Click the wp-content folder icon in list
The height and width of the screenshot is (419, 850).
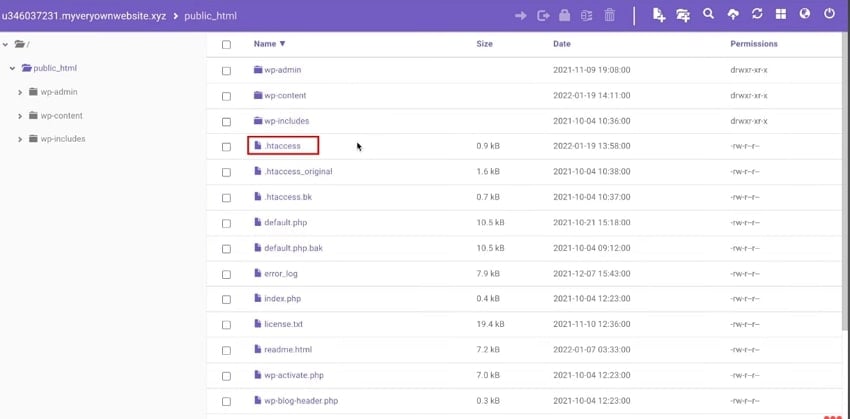[258, 95]
